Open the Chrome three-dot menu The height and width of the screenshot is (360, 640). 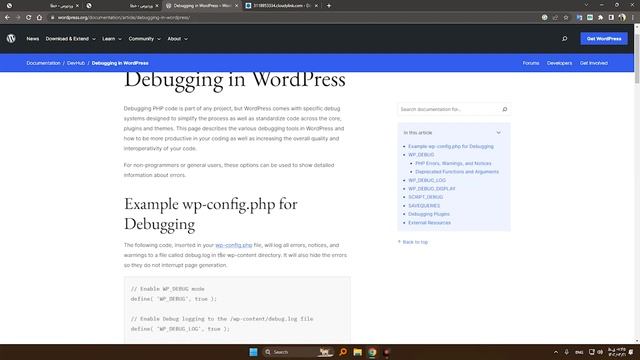point(633,18)
